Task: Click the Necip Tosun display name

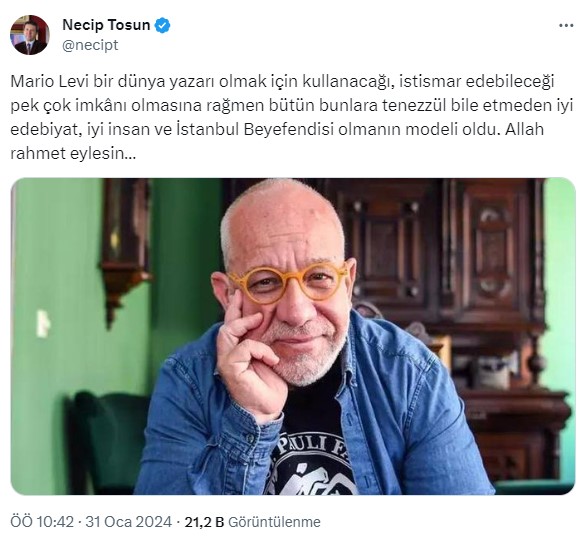Action: 106,25
